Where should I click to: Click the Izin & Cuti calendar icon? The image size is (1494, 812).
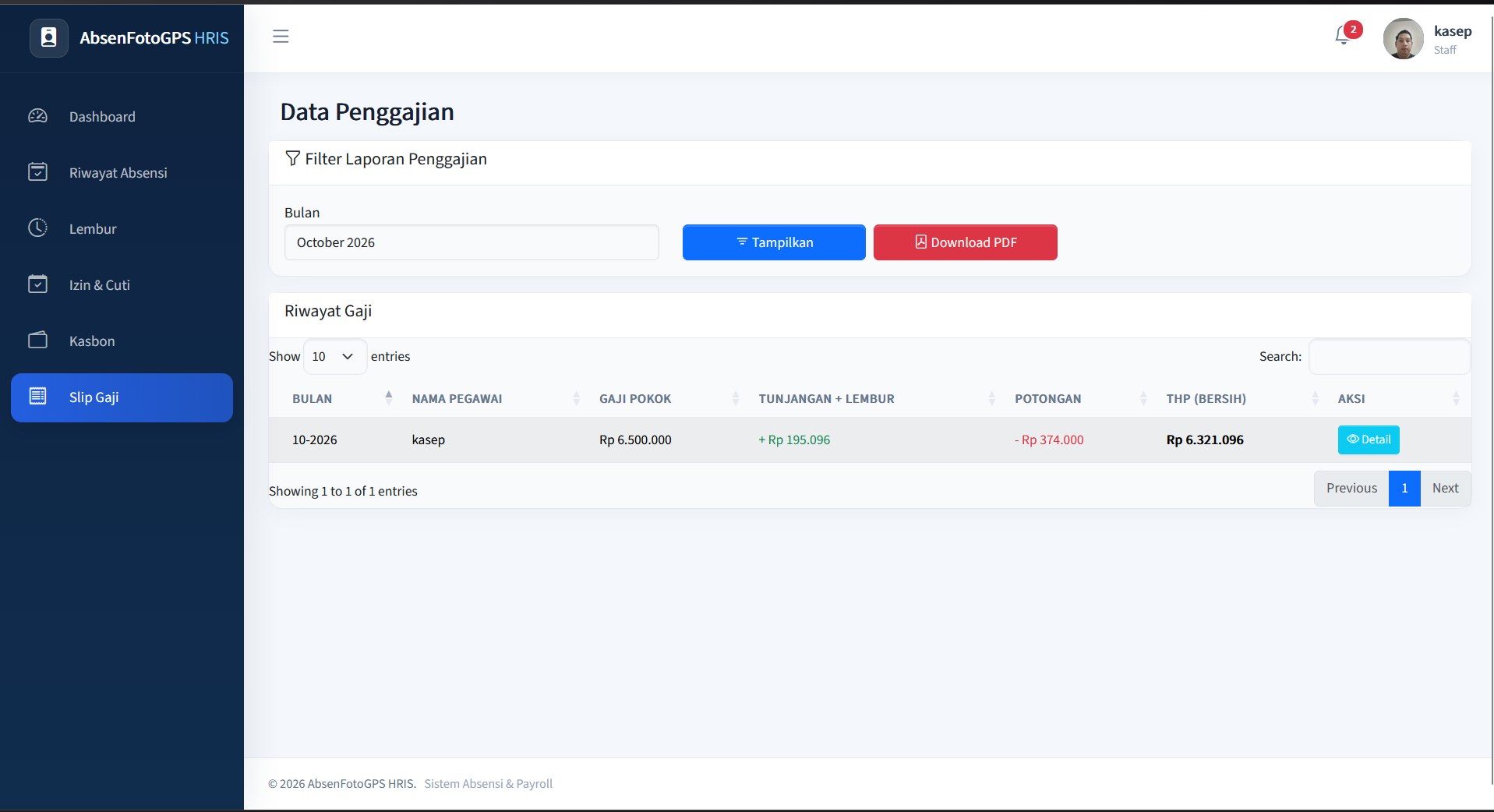37,284
